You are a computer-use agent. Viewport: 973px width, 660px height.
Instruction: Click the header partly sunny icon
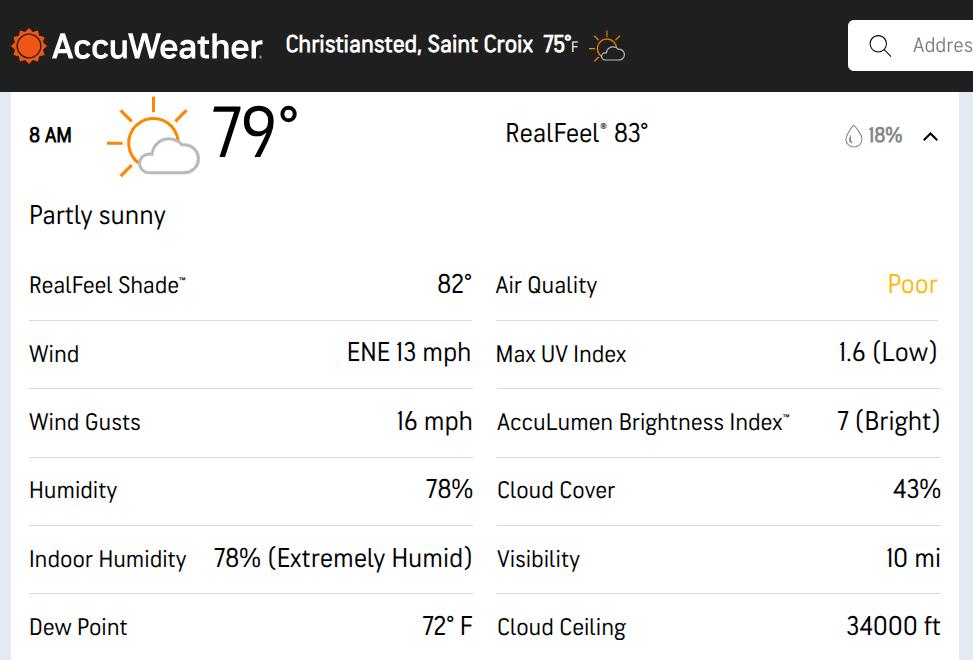[607, 47]
